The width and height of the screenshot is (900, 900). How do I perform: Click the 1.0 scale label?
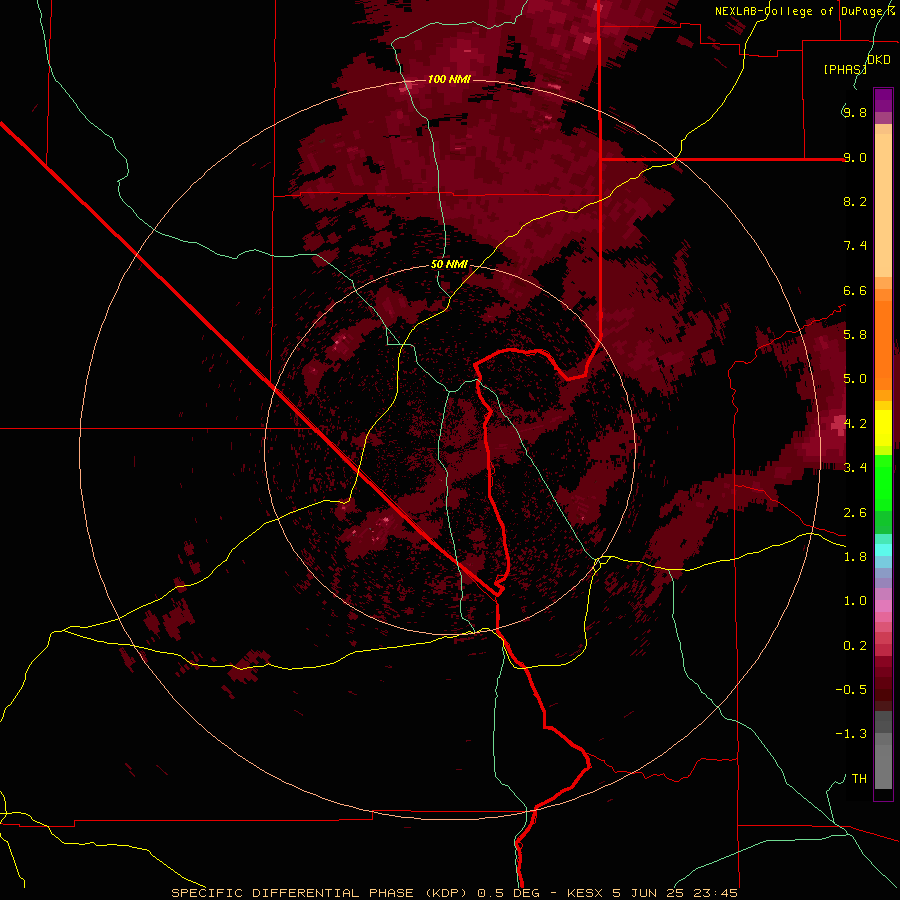pos(855,600)
